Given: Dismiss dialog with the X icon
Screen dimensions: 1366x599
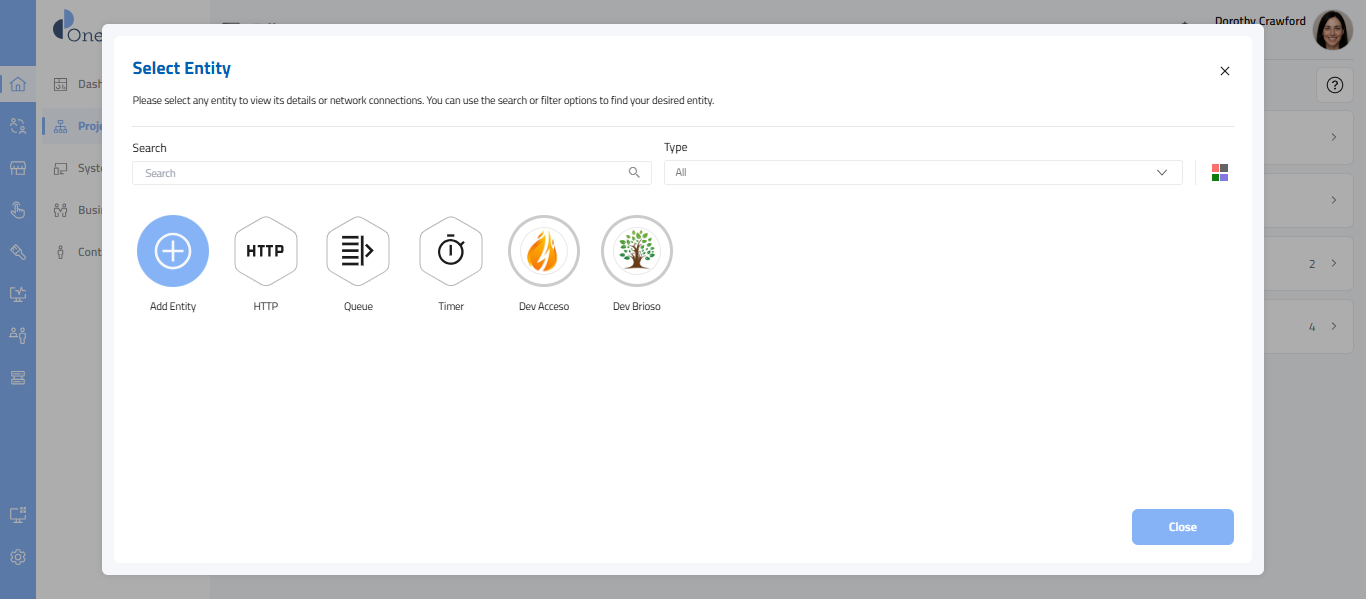Looking at the screenshot, I should [x=1225, y=71].
